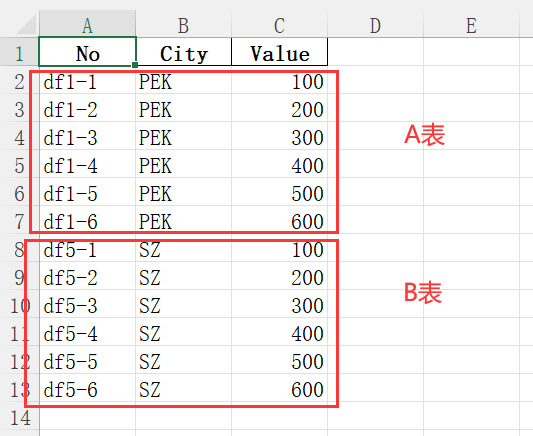Screen dimensions: 533x436
Task: Click value 100 in row 2
Action: [x=280, y=80]
